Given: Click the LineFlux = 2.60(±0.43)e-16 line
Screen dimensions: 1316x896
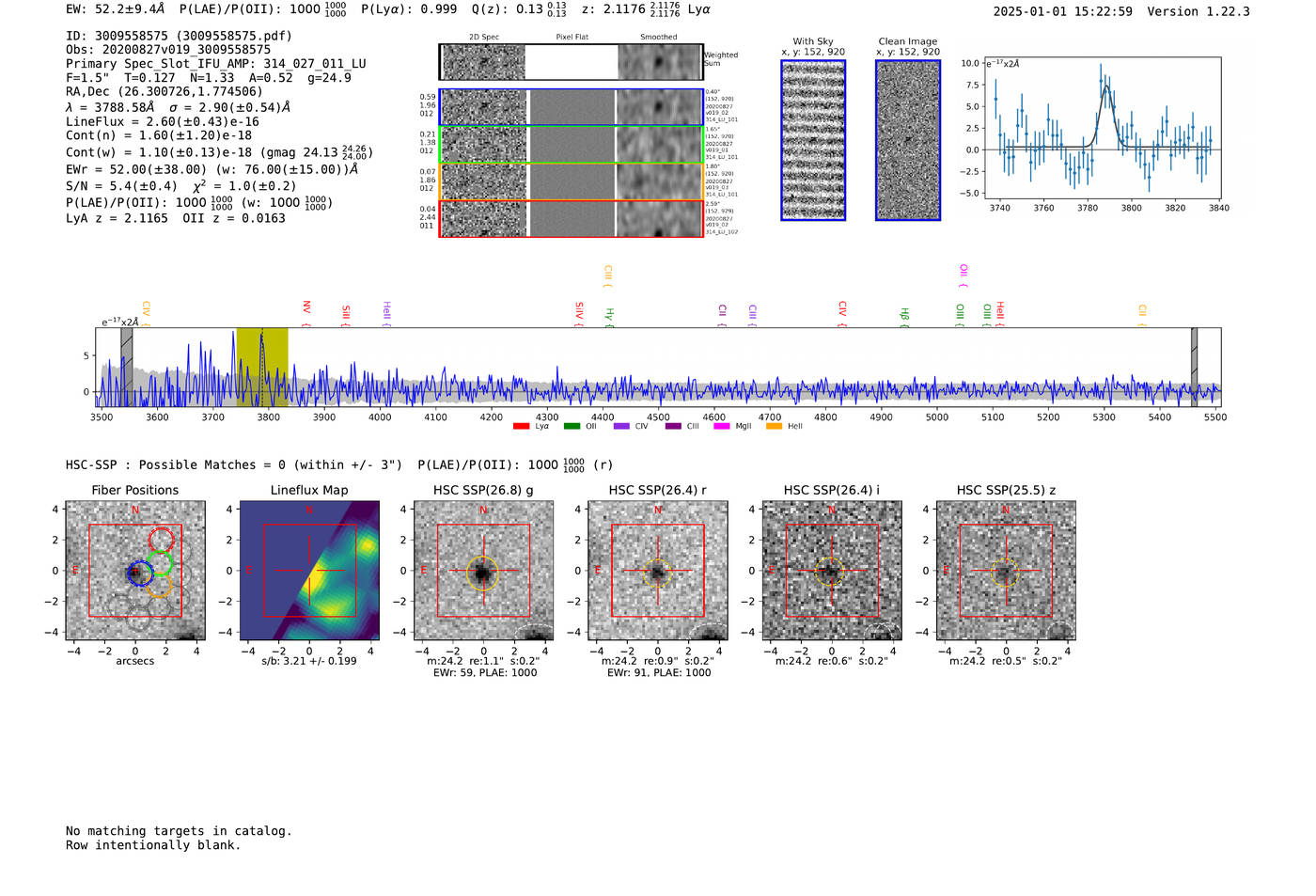Looking at the screenshot, I should 163,121.
